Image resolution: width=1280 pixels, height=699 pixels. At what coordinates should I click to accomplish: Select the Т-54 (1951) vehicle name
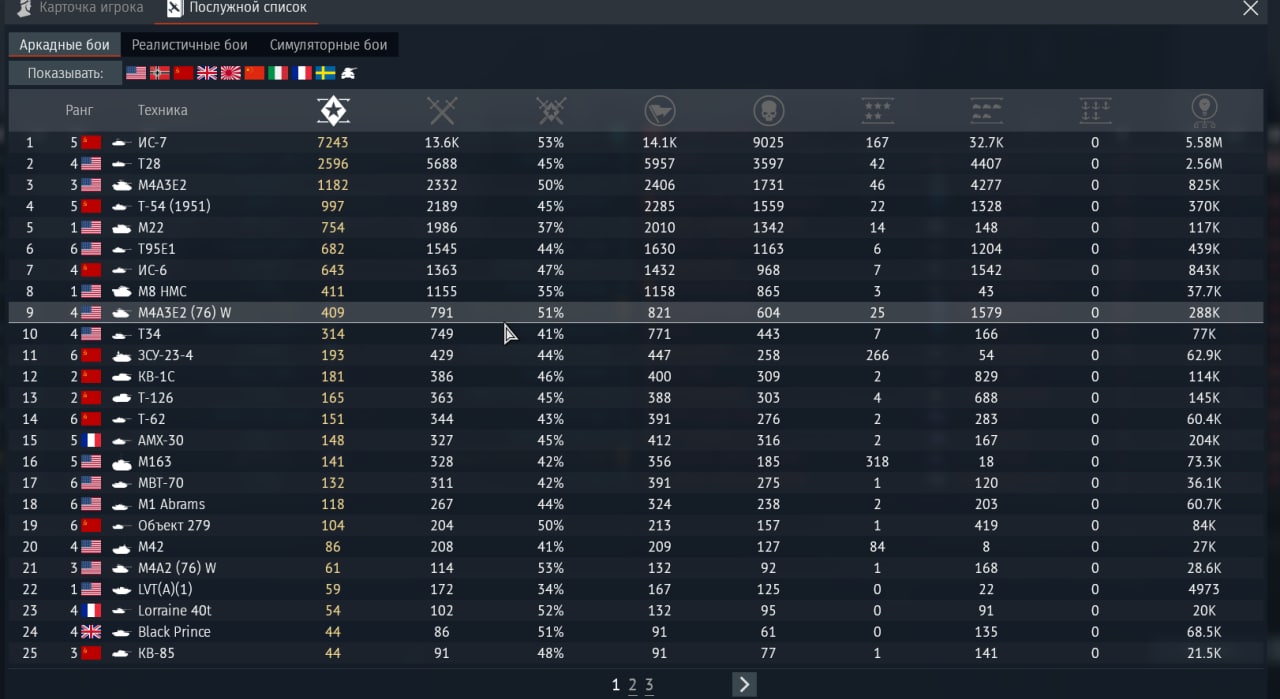click(x=174, y=206)
